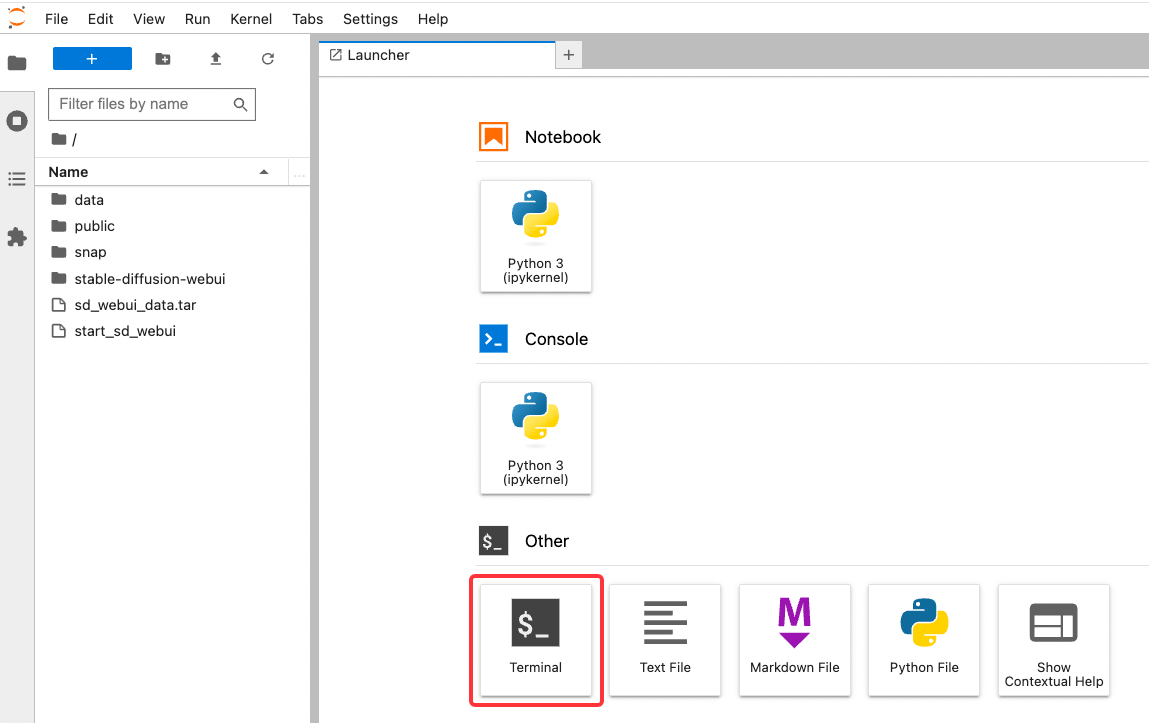Open the Edit menu

pyautogui.click(x=100, y=19)
